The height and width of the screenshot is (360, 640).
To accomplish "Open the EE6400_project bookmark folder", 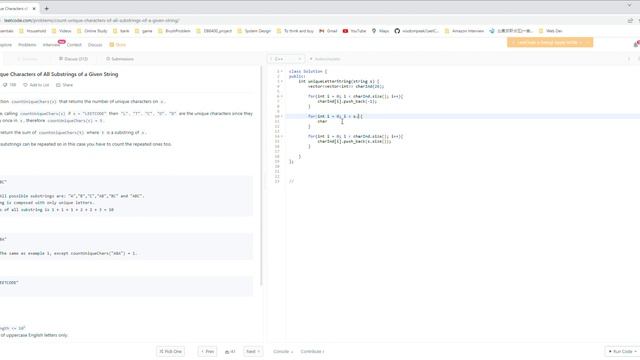I will pyautogui.click(x=214, y=31).
